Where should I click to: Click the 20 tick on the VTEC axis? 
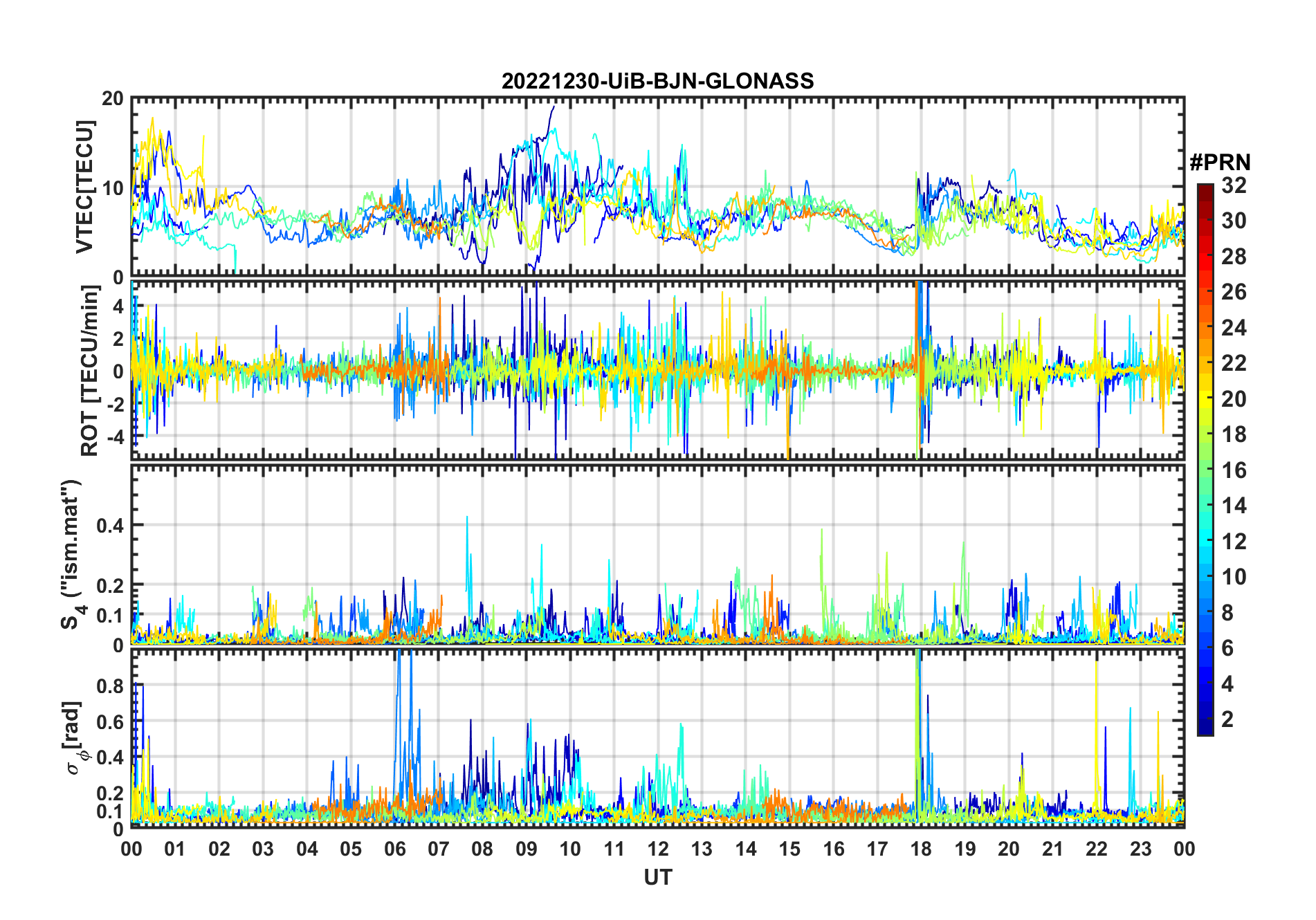point(113,98)
